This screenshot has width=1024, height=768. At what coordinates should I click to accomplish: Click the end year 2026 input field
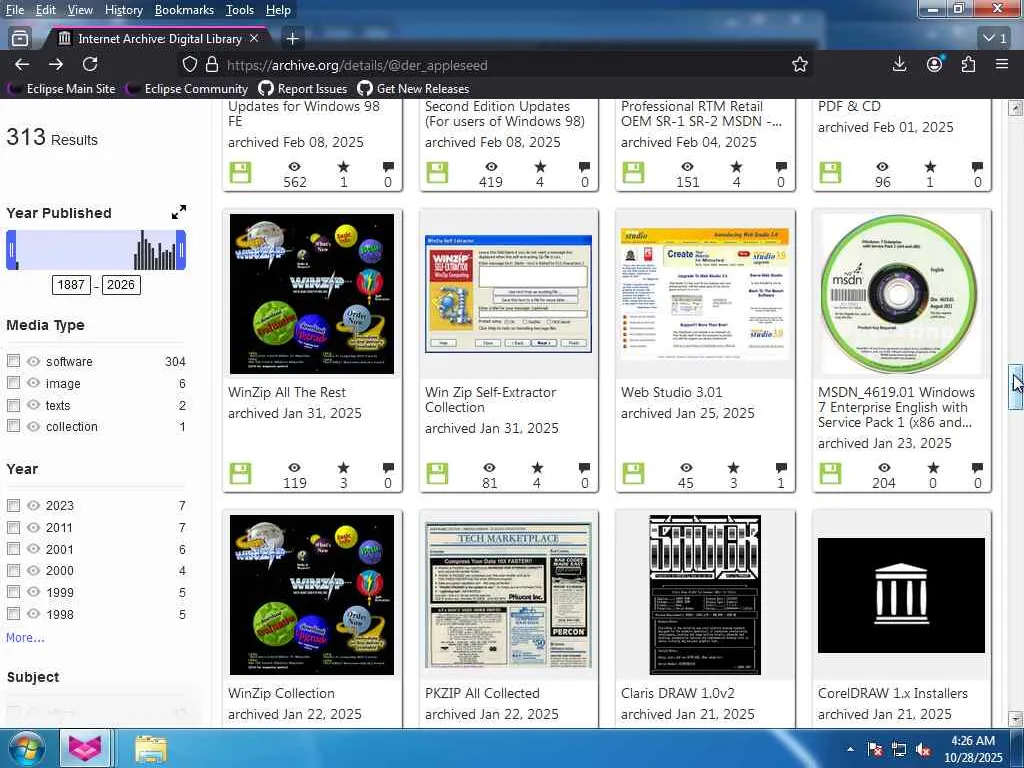(x=121, y=285)
